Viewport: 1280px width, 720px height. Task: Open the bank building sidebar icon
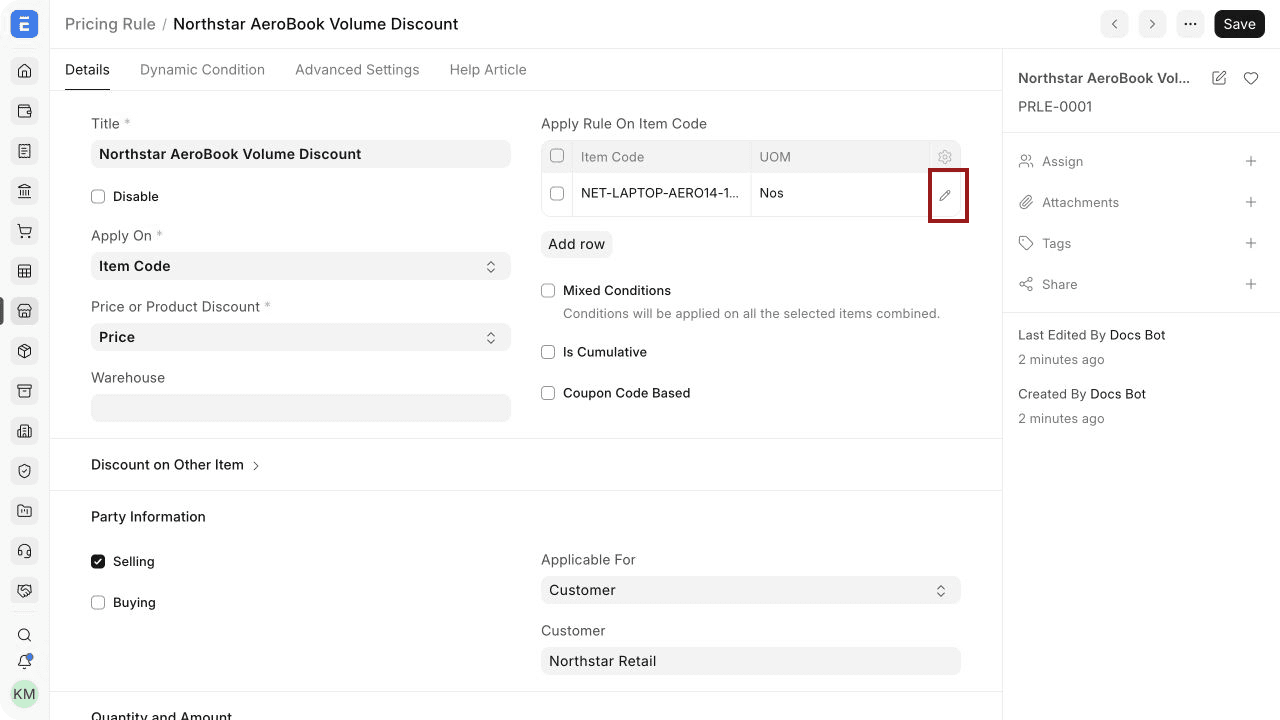(x=25, y=191)
